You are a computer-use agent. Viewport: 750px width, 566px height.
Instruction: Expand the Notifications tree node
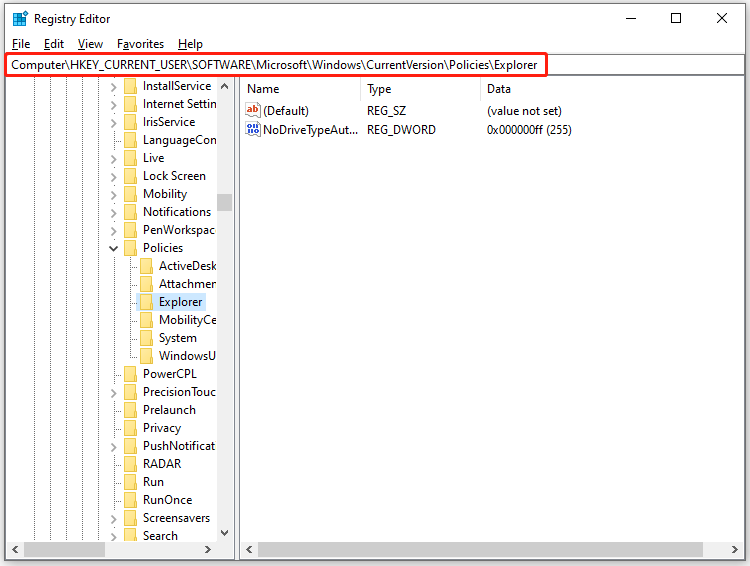tap(114, 212)
